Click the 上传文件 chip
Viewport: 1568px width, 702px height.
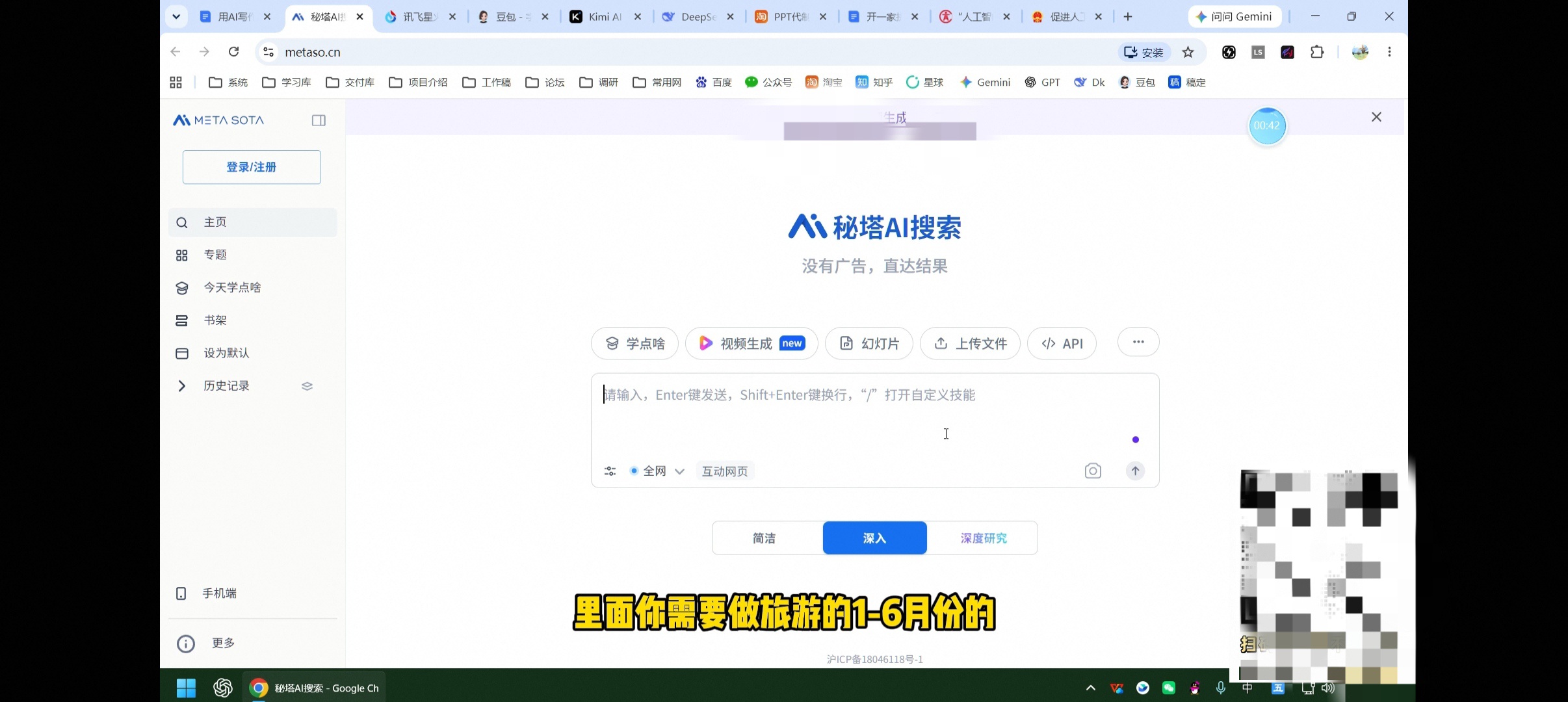click(970, 343)
